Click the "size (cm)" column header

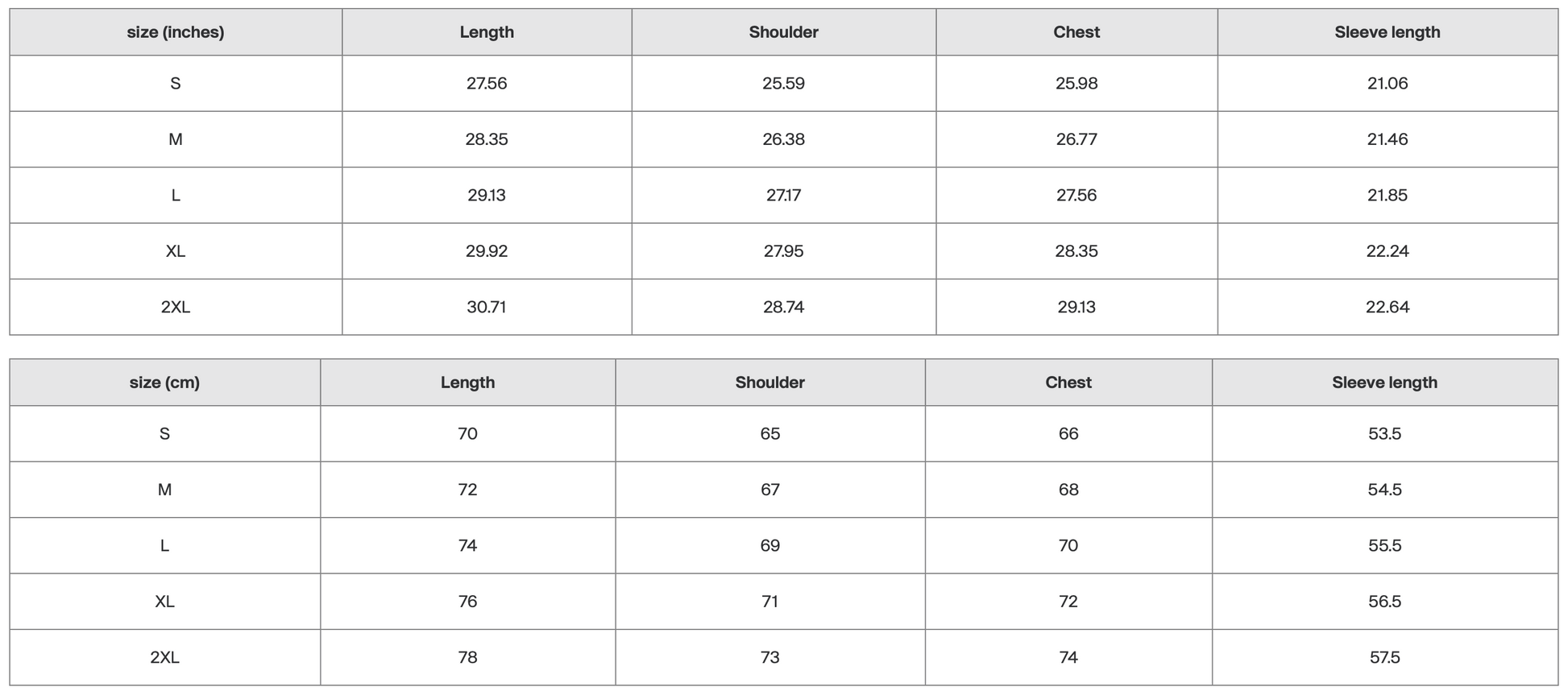coord(164,383)
